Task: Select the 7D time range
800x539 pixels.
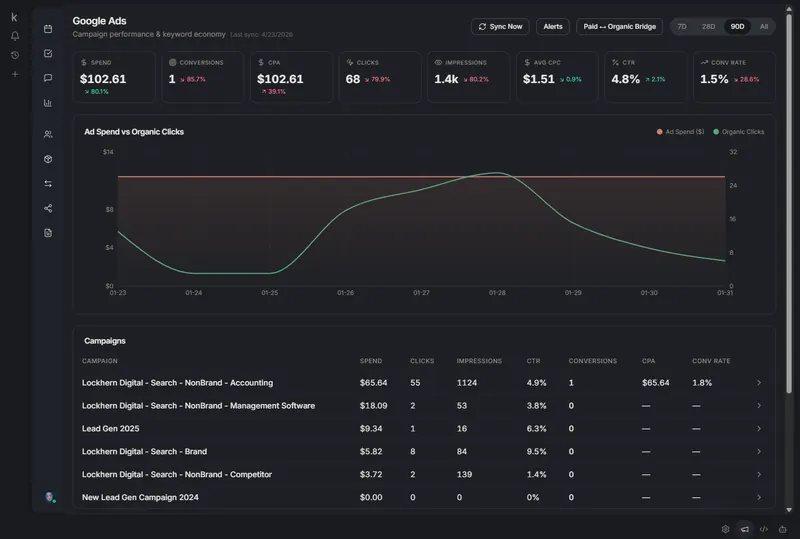Action: [x=682, y=27]
